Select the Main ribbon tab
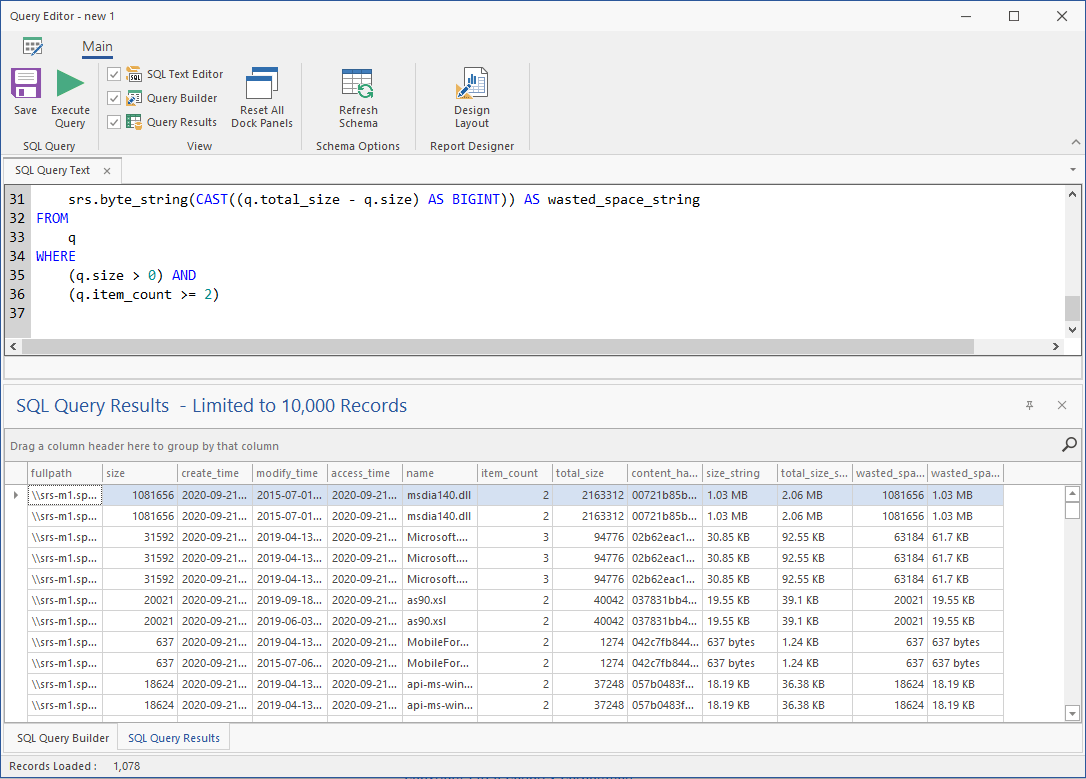 click(97, 46)
